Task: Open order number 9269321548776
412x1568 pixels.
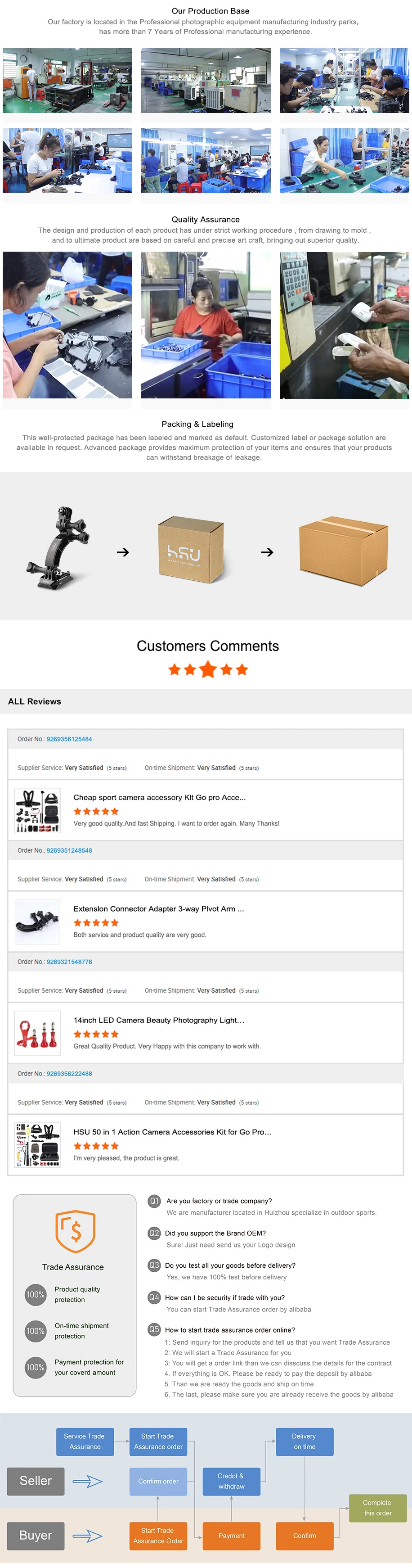Action: (x=69, y=962)
